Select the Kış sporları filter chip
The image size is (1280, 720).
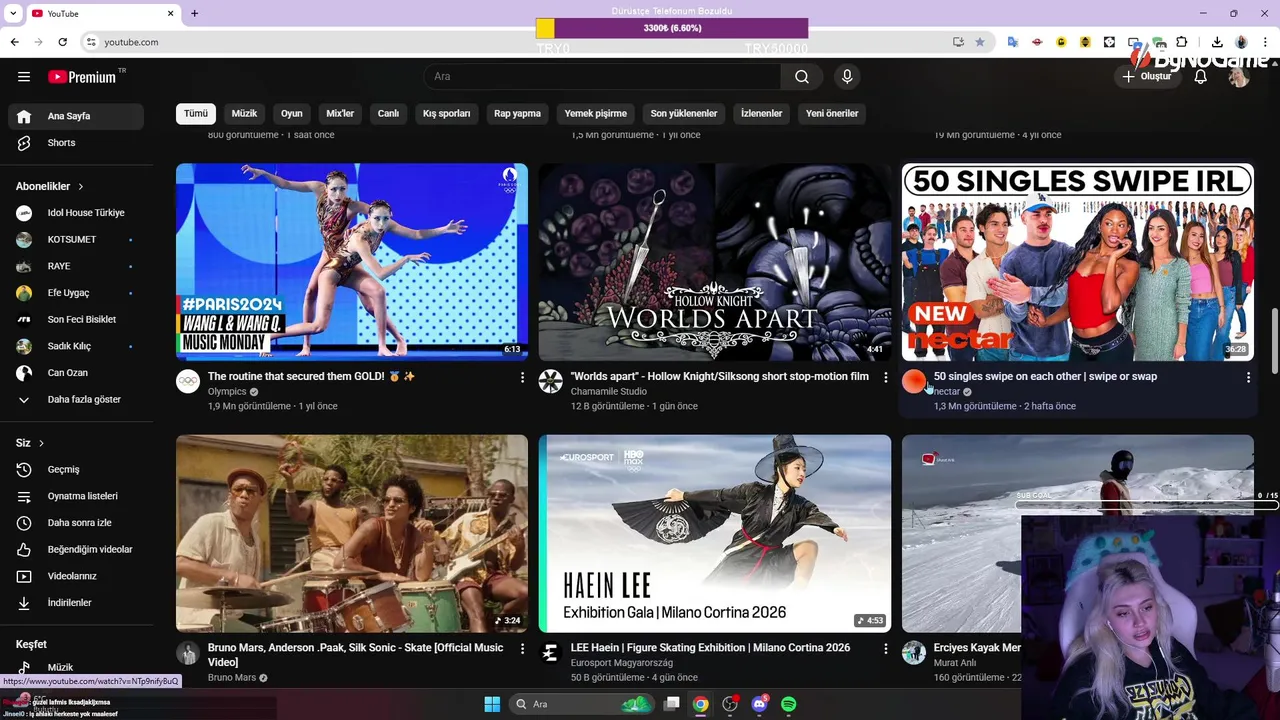446,113
